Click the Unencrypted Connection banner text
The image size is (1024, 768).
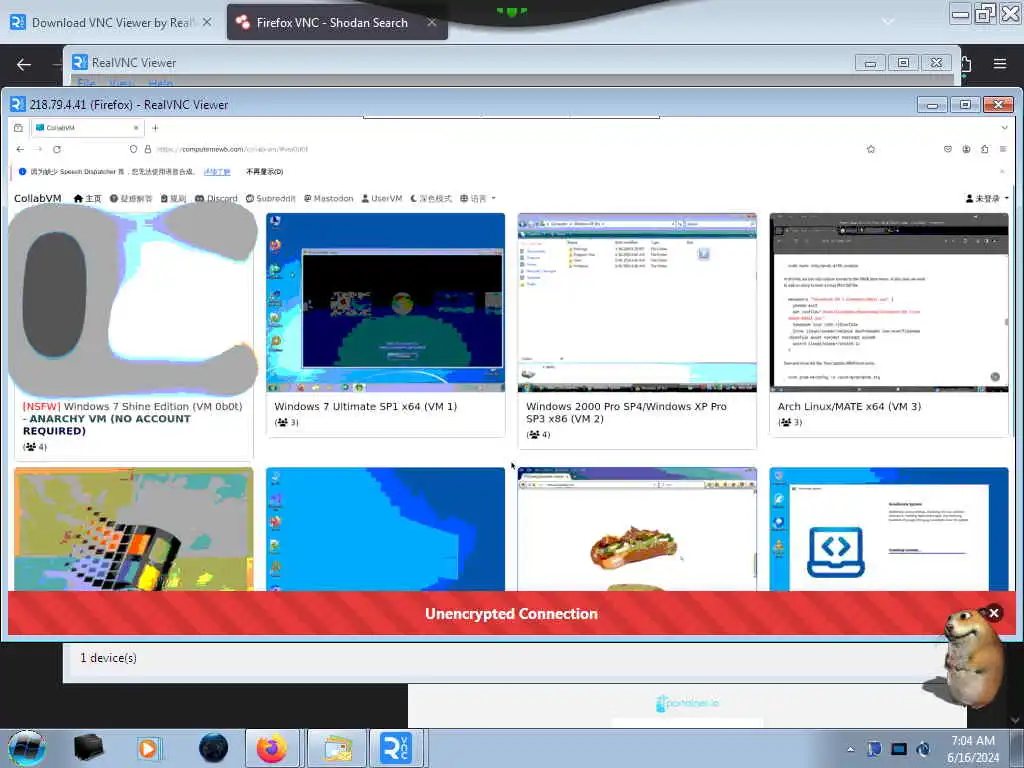tap(511, 614)
